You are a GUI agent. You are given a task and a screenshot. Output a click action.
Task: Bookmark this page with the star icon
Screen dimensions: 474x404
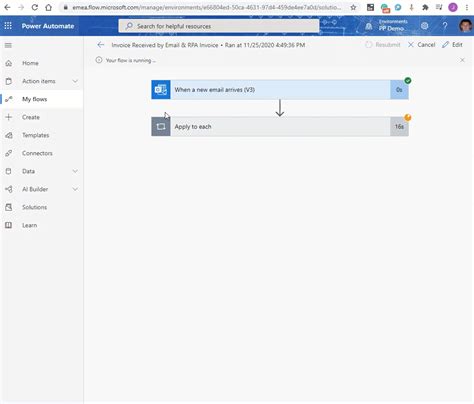point(353,7)
